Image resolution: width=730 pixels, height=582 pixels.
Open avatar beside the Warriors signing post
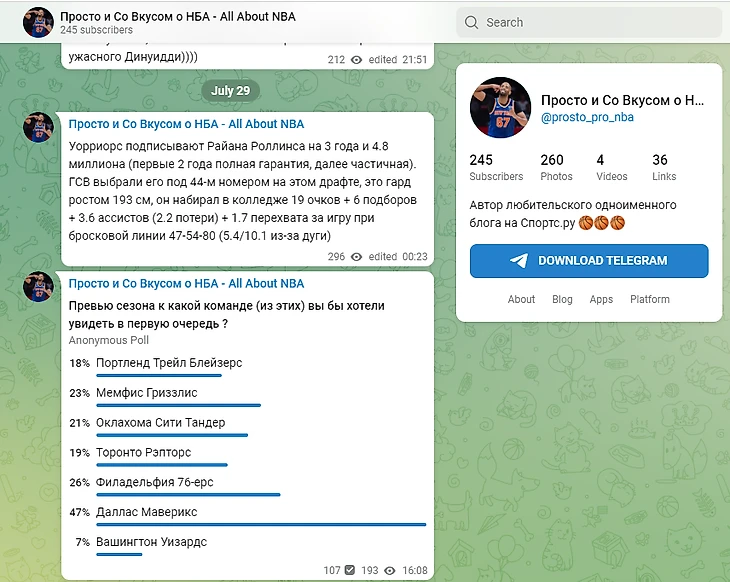click(x=38, y=127)
